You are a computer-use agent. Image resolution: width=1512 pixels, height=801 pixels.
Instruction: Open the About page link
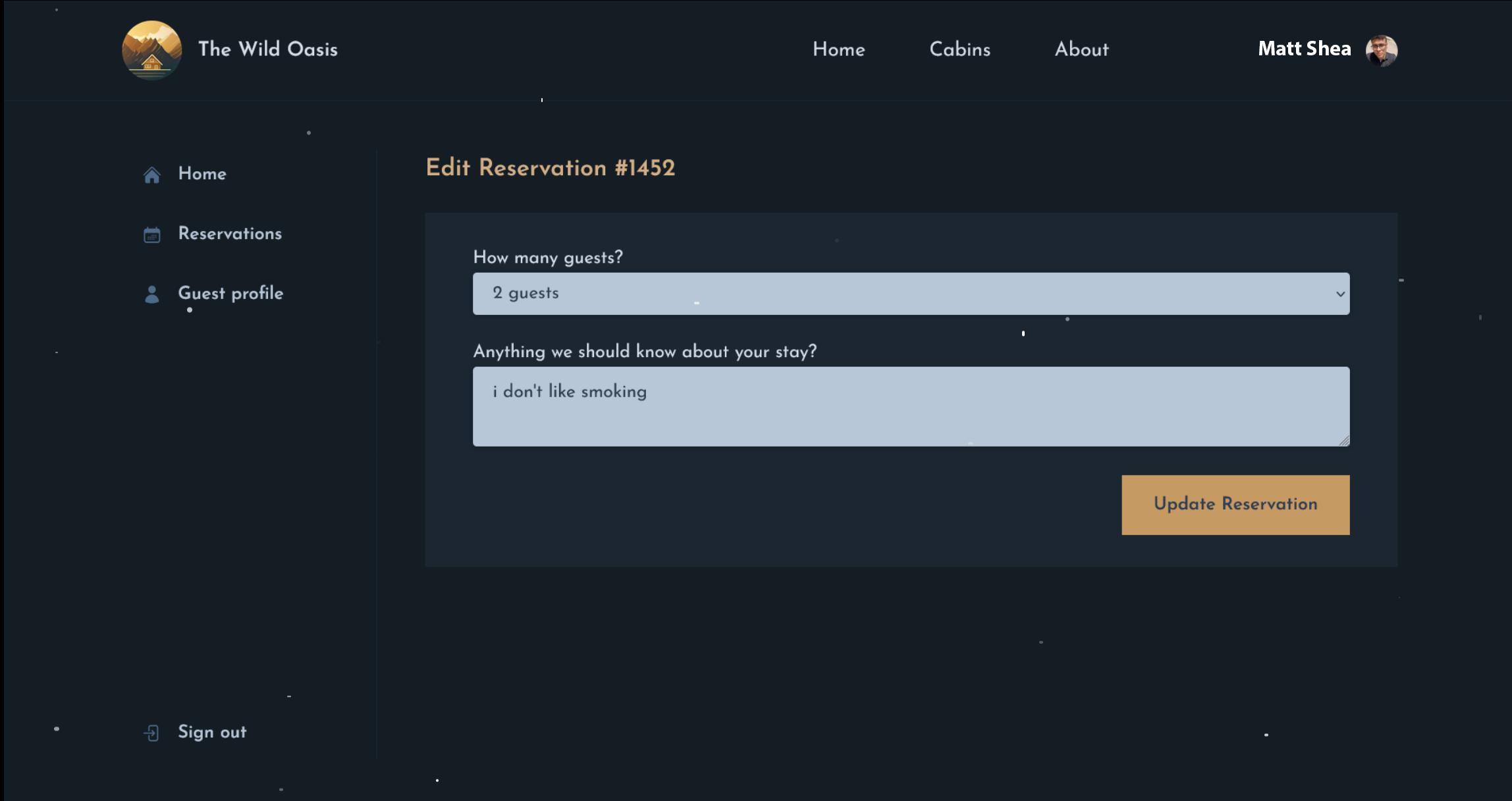coord(1081,49)
